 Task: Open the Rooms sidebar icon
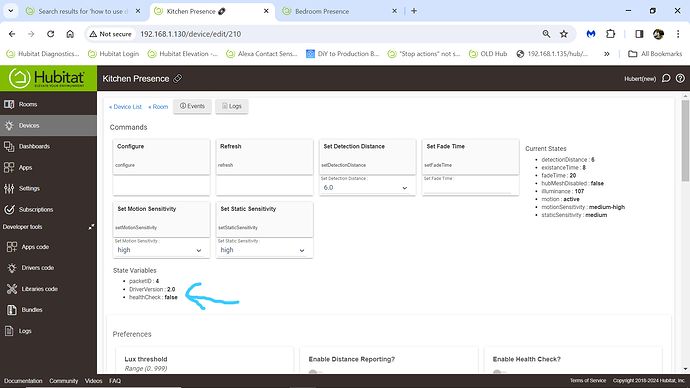tap(9, 104)
